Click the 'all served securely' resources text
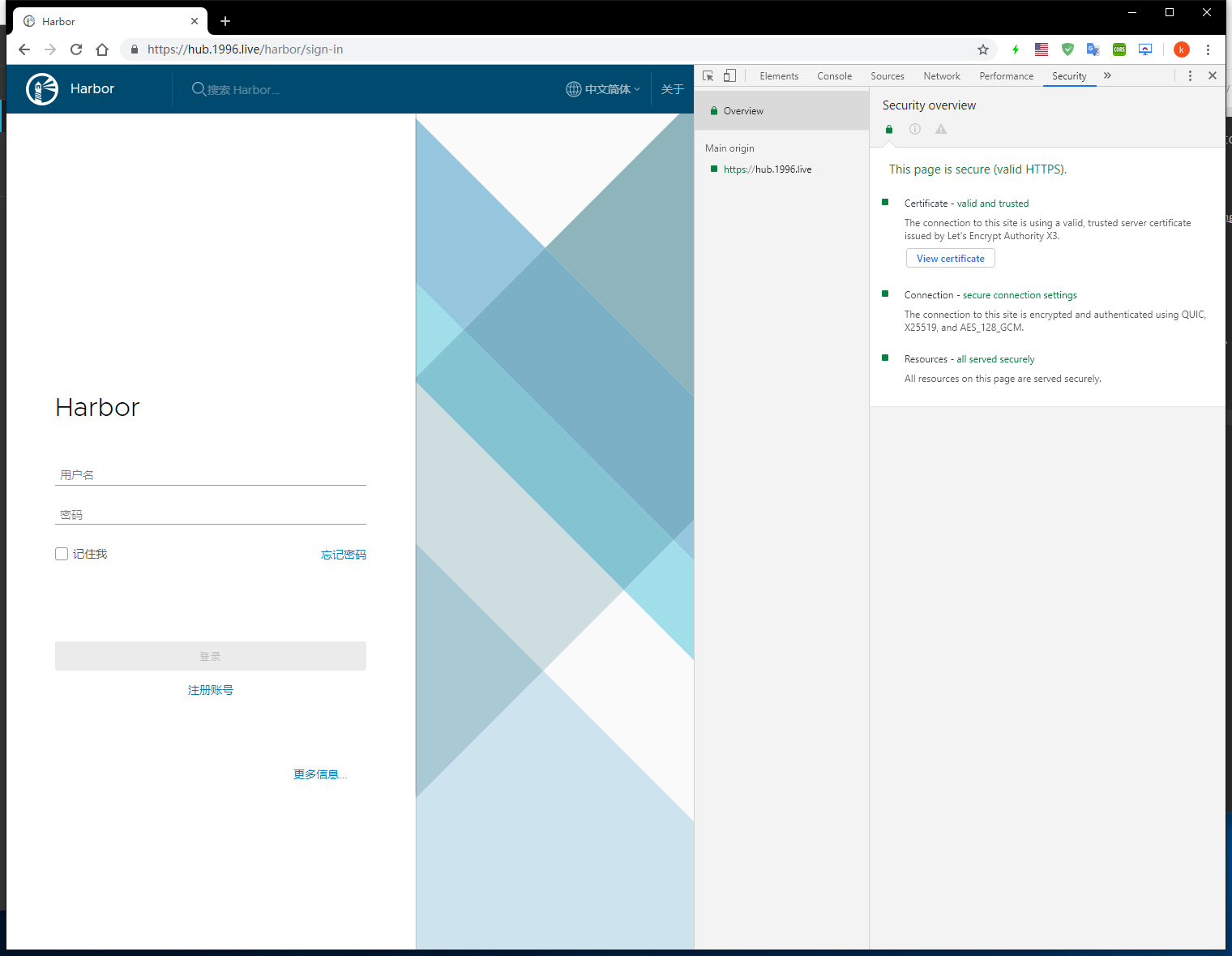This screenshot has height=956, width=1232. tap(995, 359)
